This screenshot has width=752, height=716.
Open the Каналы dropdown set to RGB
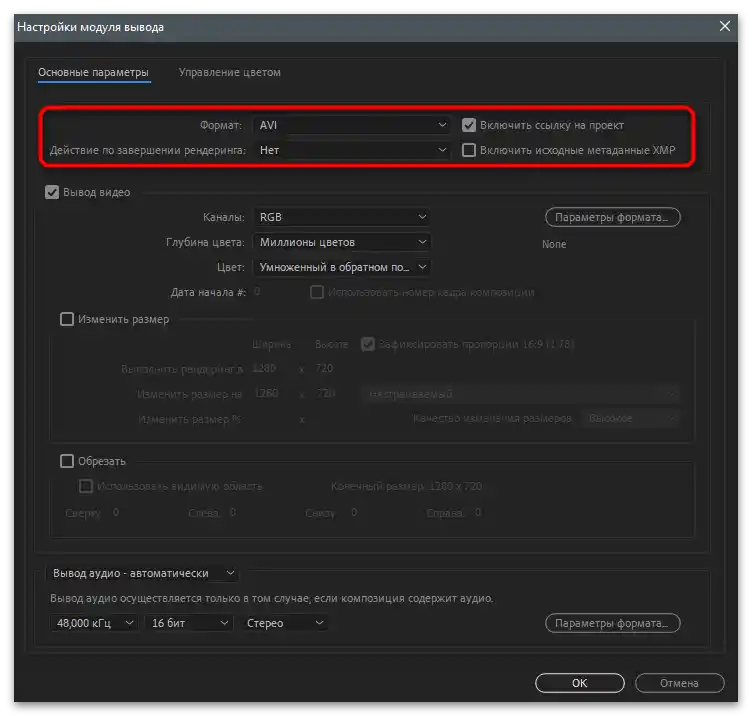[341, 217]
